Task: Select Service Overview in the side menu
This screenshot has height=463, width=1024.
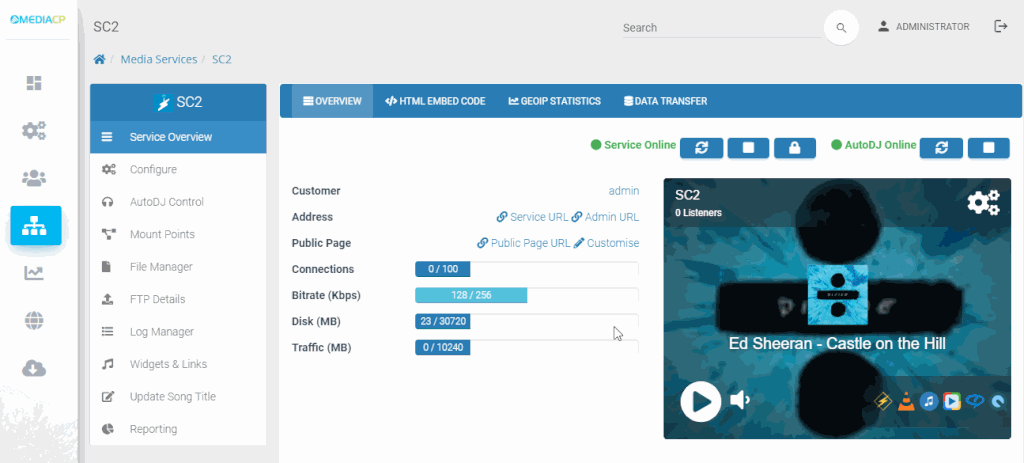Action: tap(178, 137)
